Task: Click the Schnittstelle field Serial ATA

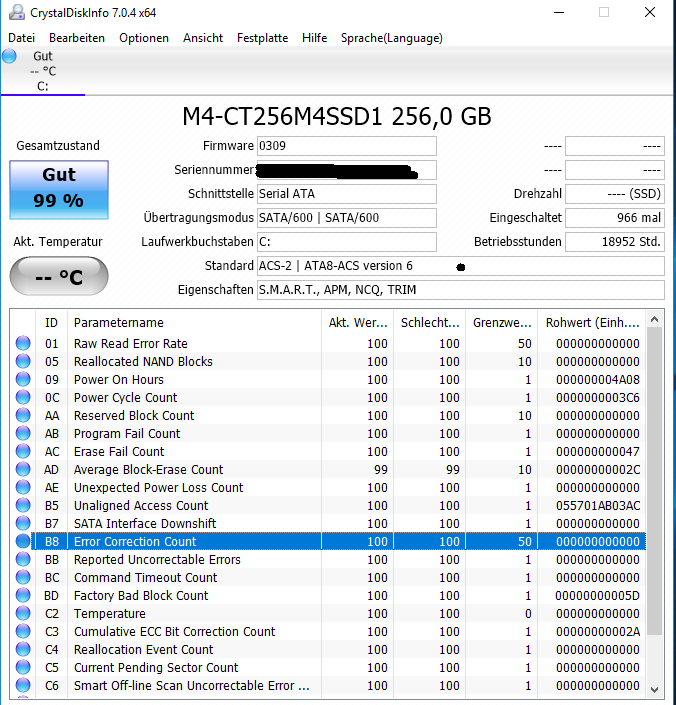Action: click(x=347, y=194)
